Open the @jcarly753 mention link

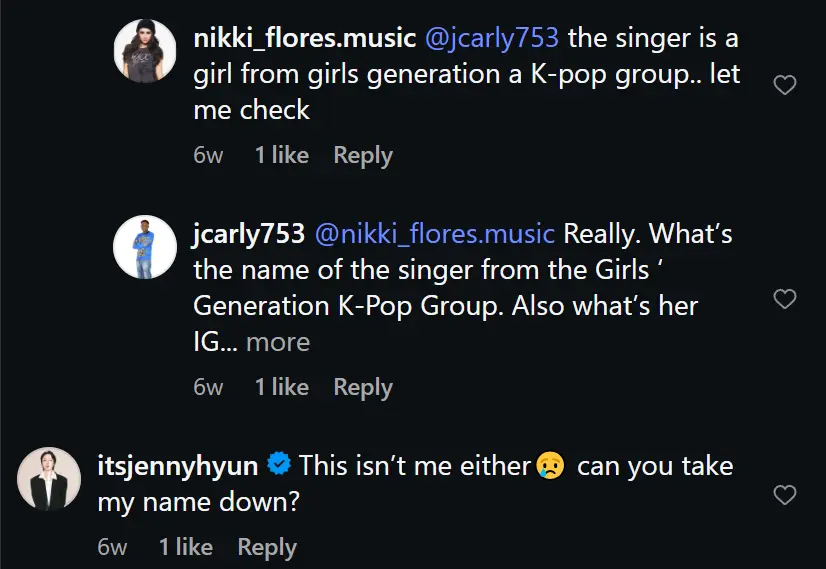tap(491, 38)
